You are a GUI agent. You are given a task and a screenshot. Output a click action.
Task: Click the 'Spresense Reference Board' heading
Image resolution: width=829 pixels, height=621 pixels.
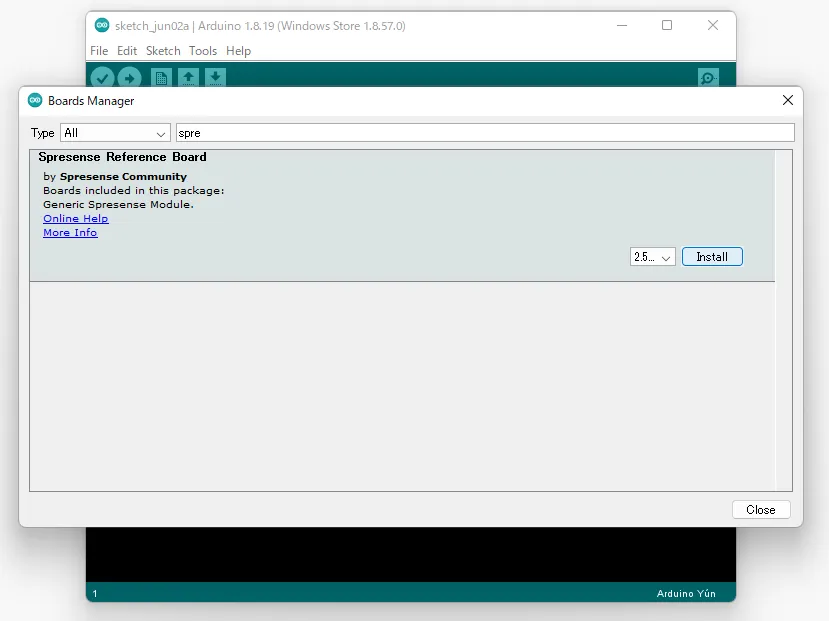click(x=122, y=157)
